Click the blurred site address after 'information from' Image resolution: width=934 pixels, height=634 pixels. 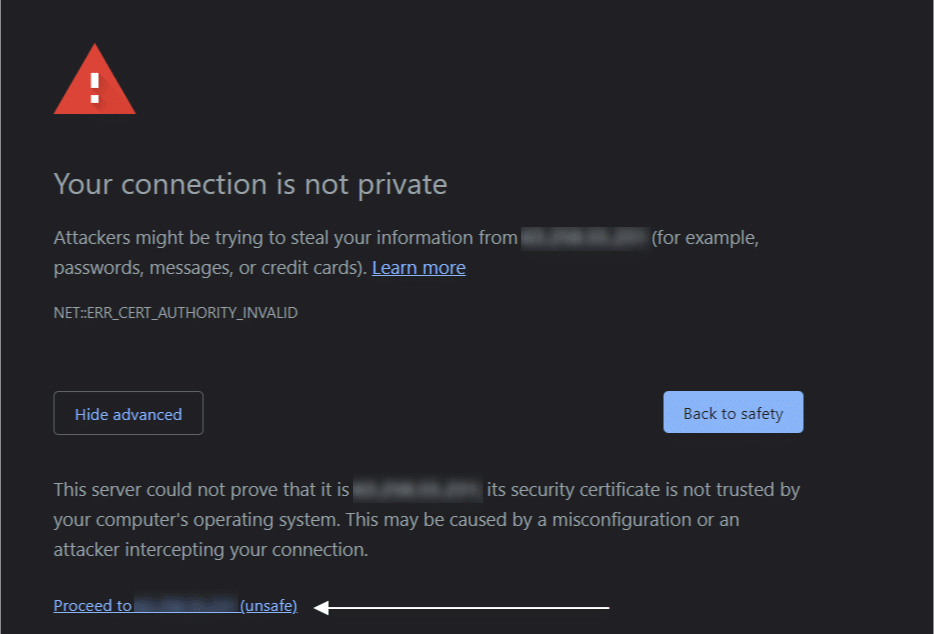coord(584,238)
